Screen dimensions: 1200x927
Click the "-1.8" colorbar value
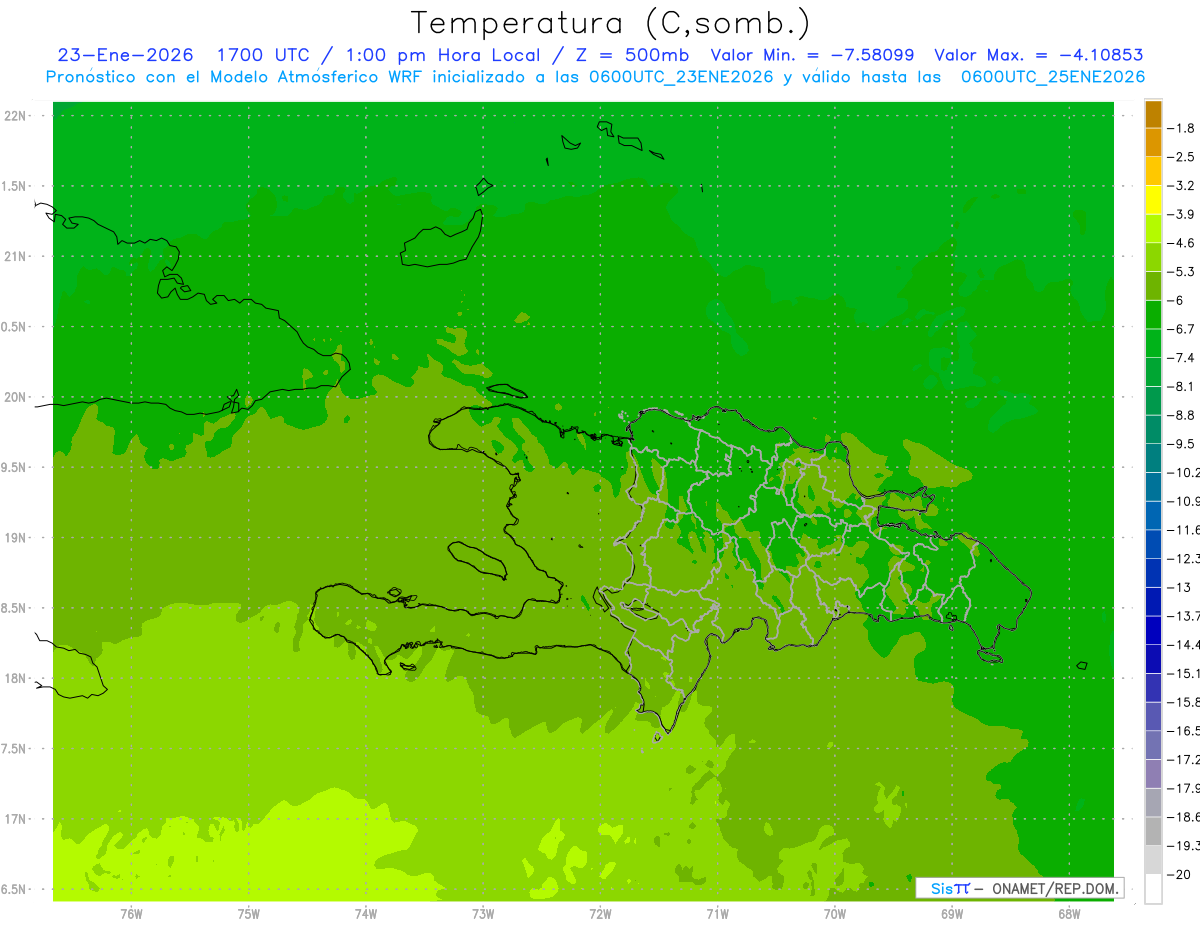pos(1180,128)
